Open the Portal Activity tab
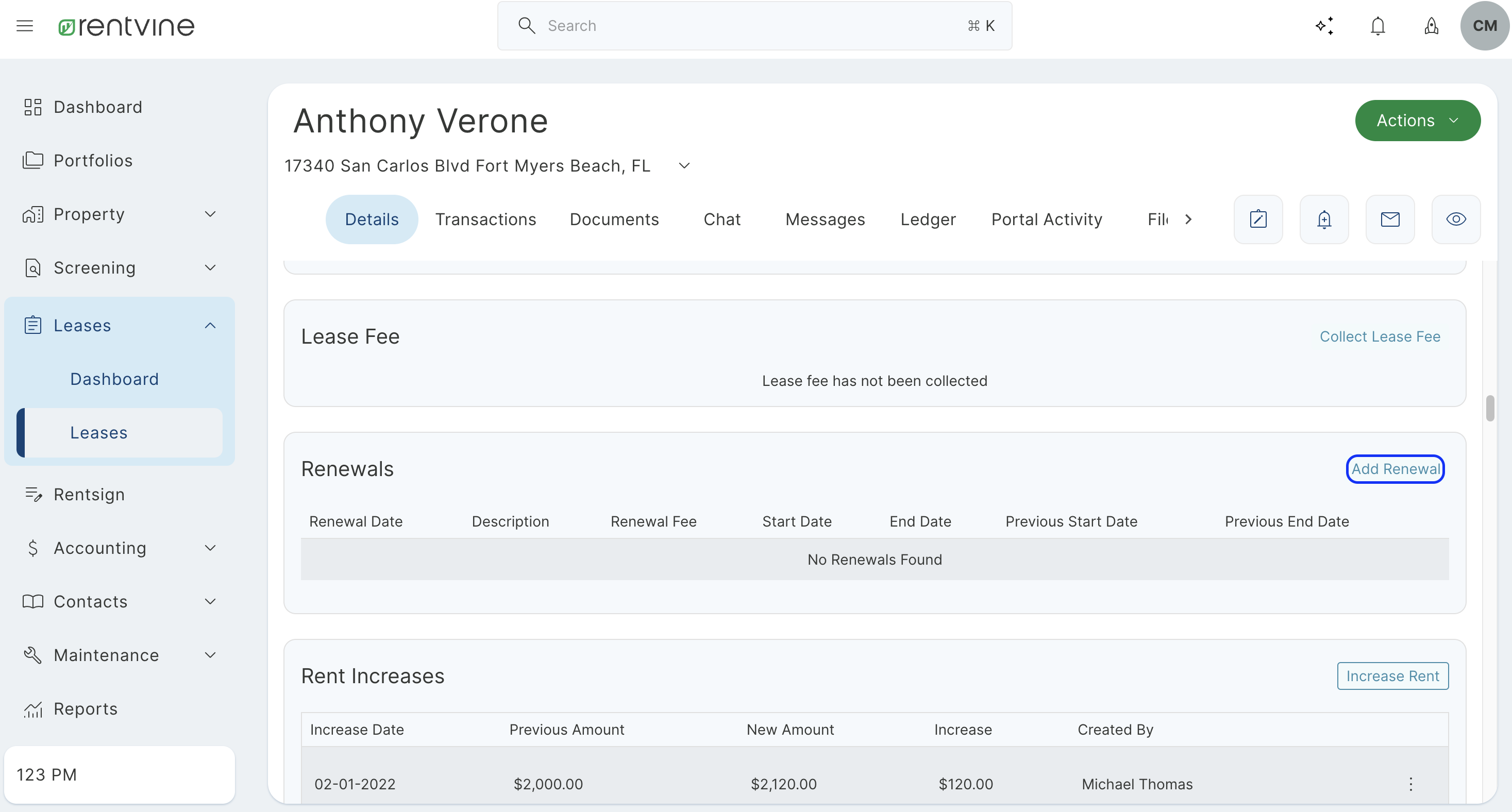This screenshot has width=1512, height=812. tap(1047, 219)
